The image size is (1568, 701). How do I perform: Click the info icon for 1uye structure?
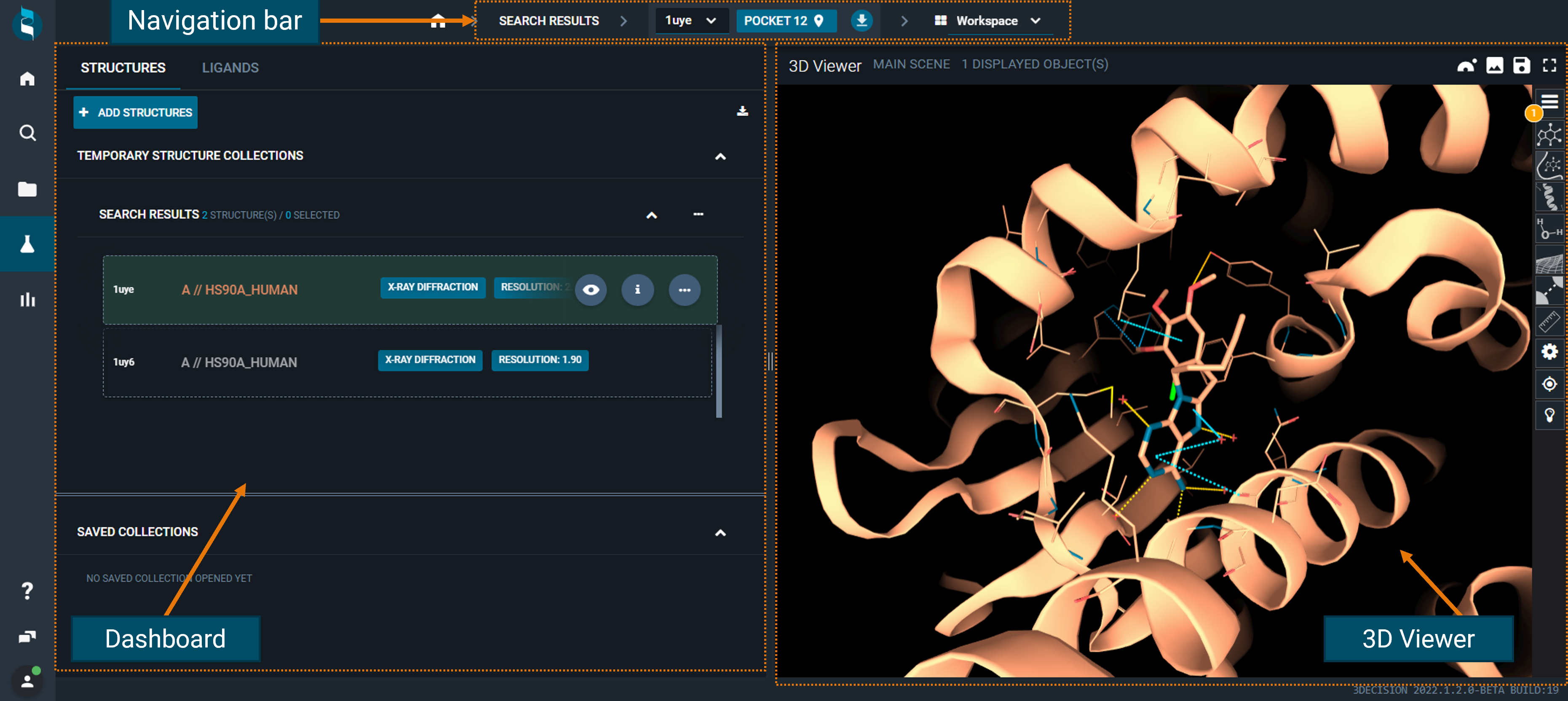pos(637,289)
